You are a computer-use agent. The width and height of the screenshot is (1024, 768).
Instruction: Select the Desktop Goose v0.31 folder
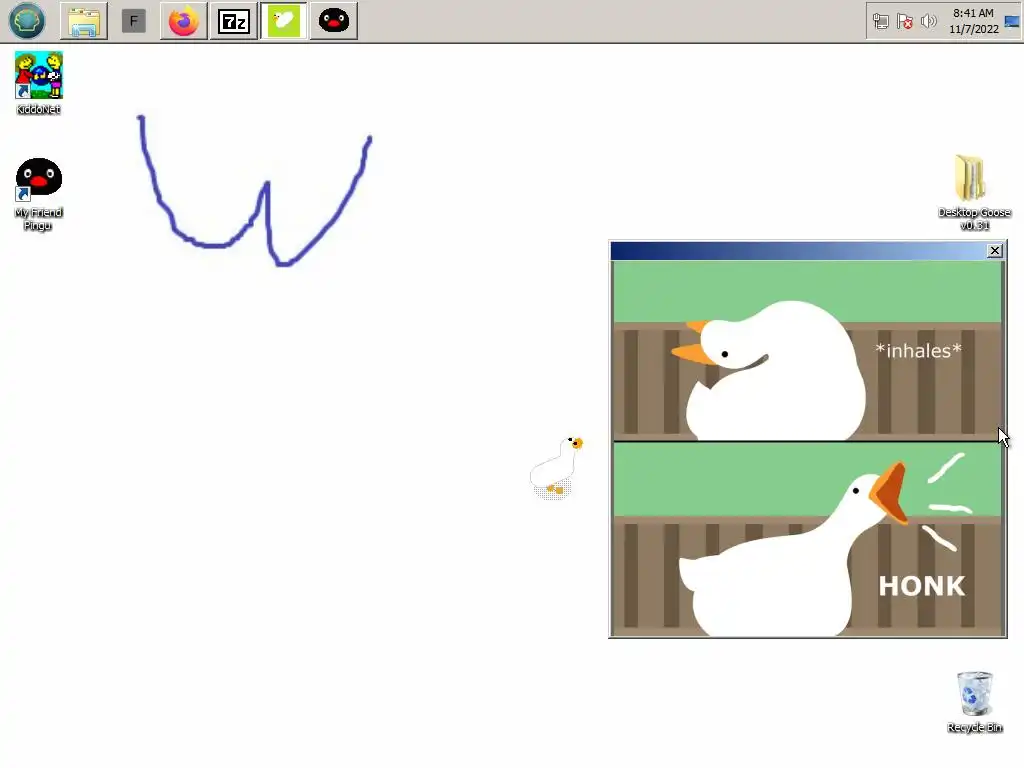(974, 193)
